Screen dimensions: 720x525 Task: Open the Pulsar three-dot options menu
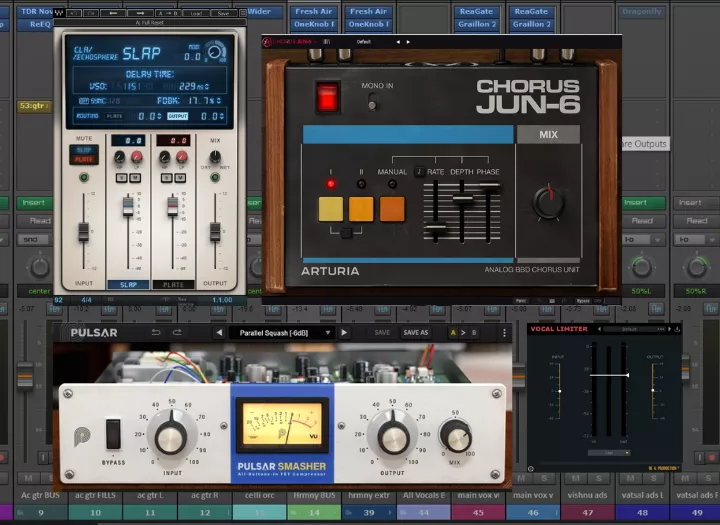[x=504, y=333]
